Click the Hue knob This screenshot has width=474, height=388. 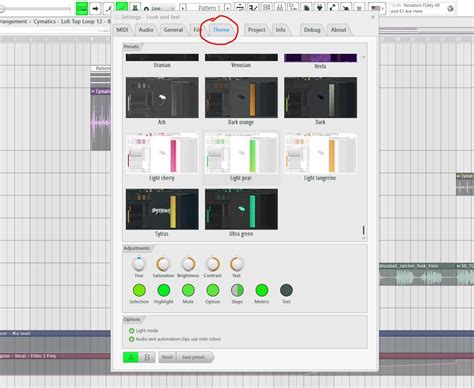pos(139,264)
